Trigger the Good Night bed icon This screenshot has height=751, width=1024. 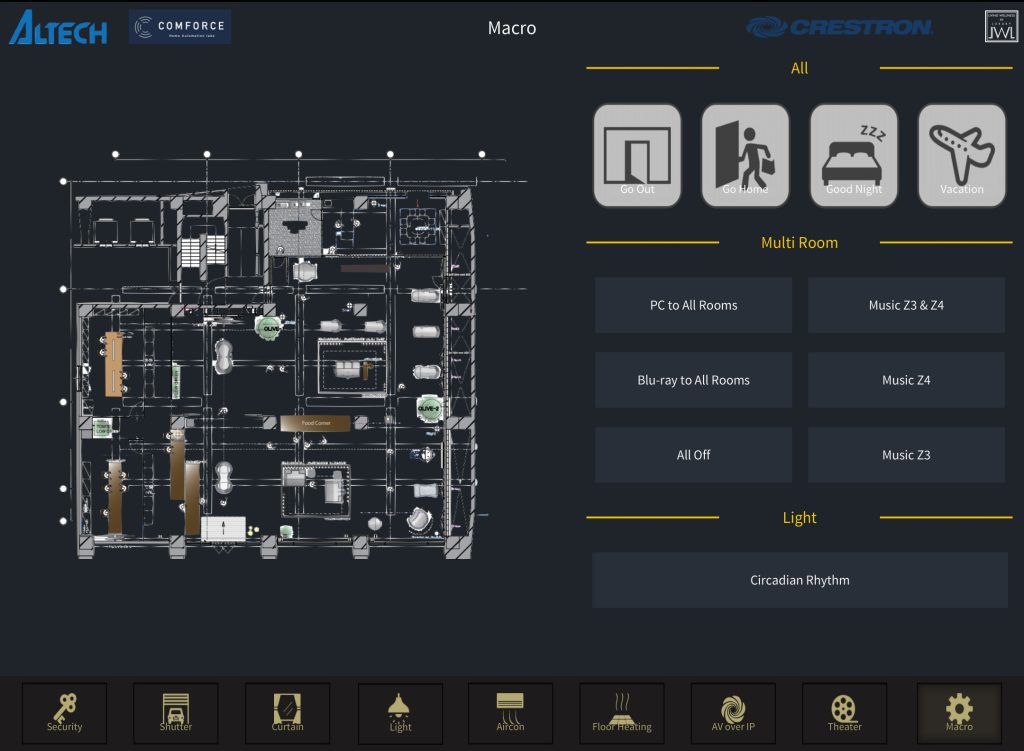pyautogui.click(x=854, y=156)
